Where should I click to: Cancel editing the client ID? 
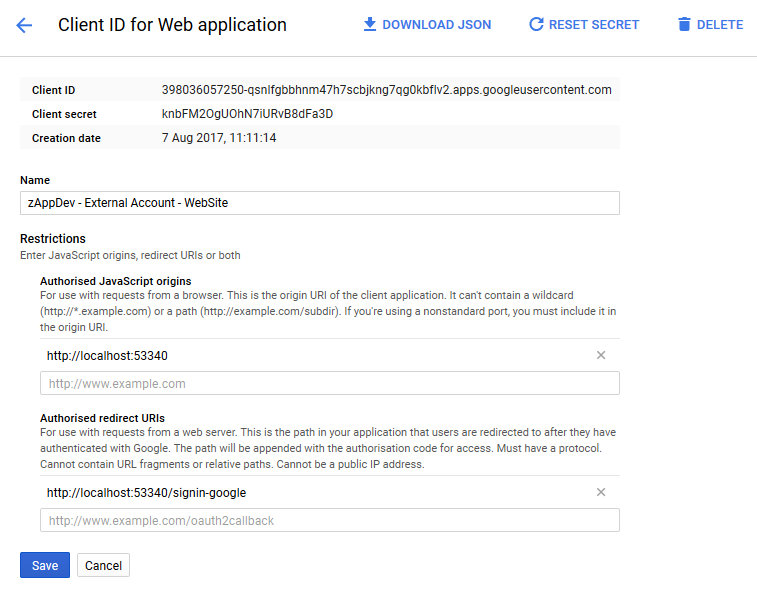(x=103, y=565)
